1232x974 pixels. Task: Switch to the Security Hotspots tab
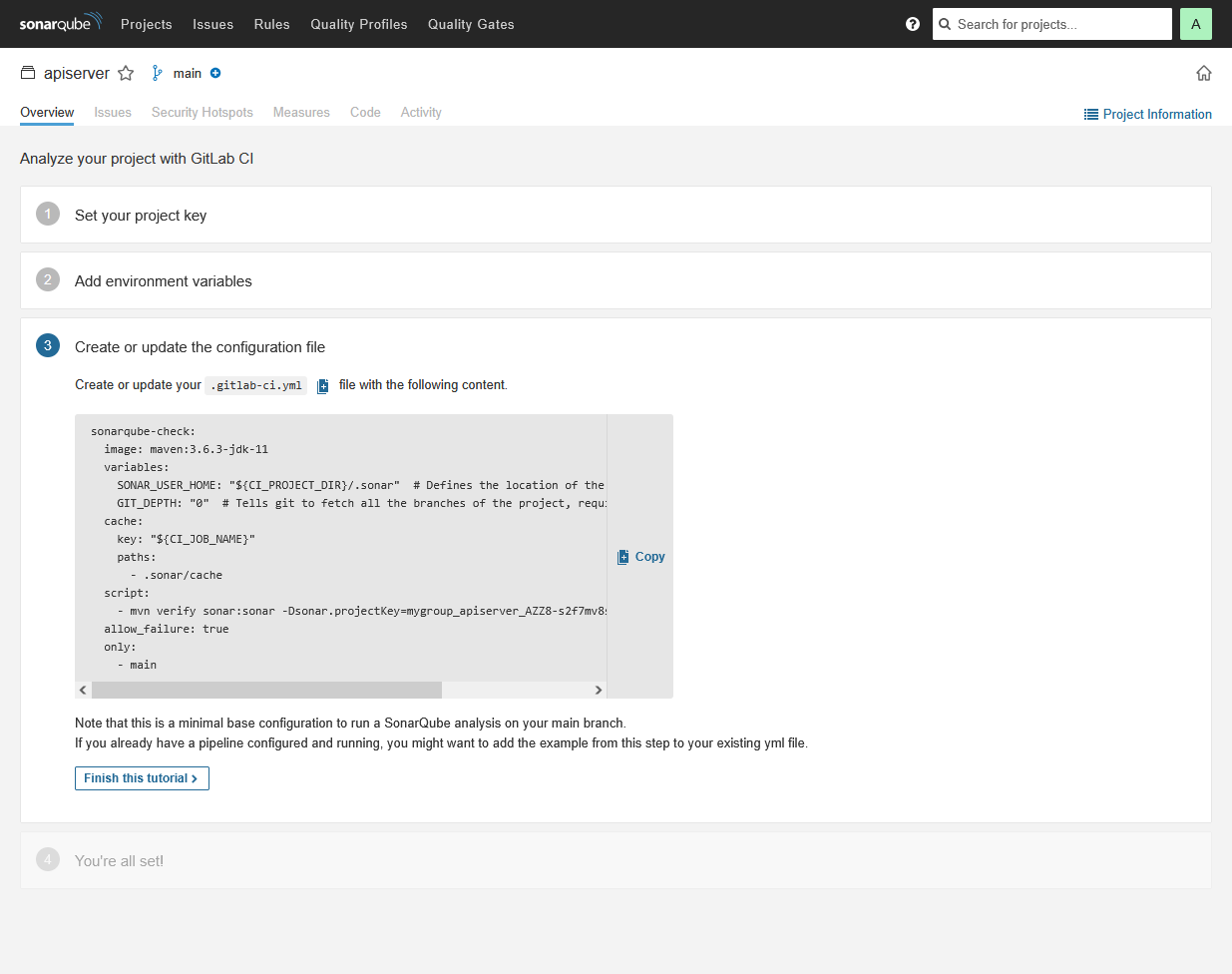203,113
